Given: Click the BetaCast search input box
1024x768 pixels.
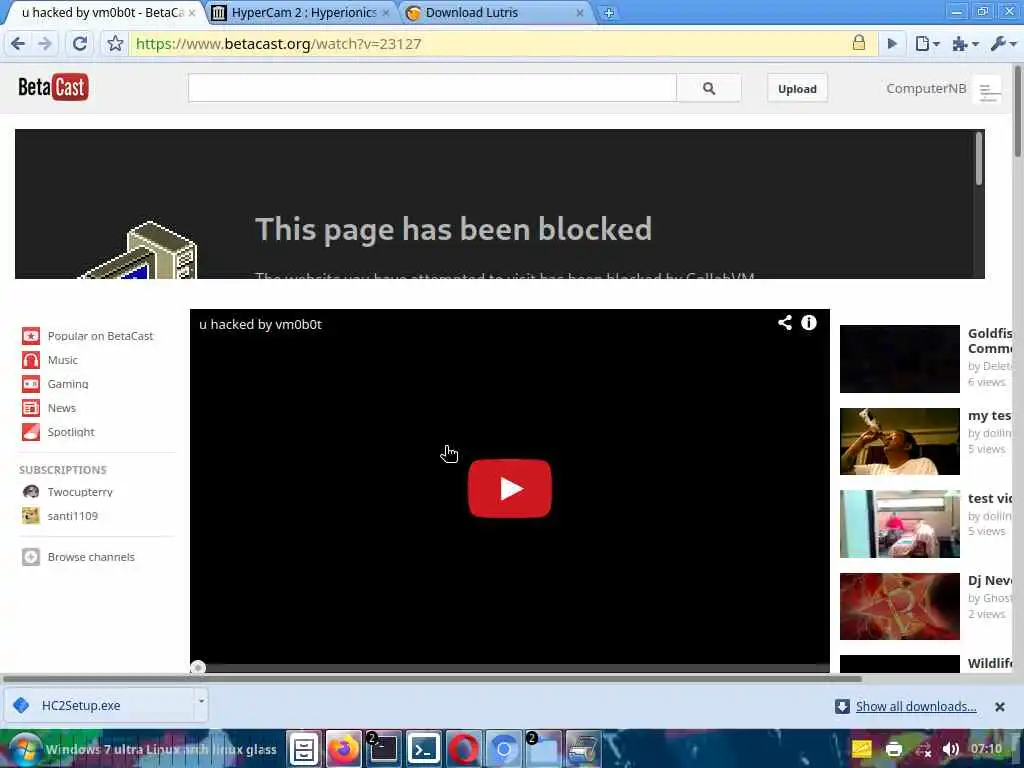Looking at the screenshot, I should pos(432,88).
